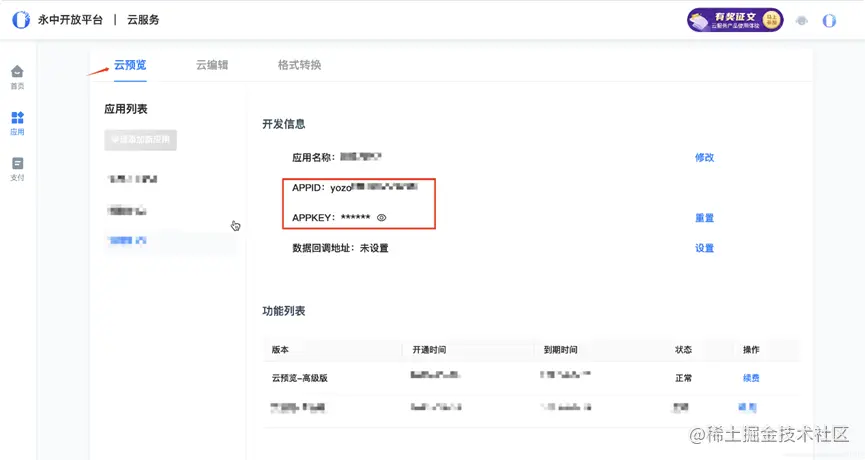Click the Yozo platform logo
865x460 pixels.
tap(21, 20)
